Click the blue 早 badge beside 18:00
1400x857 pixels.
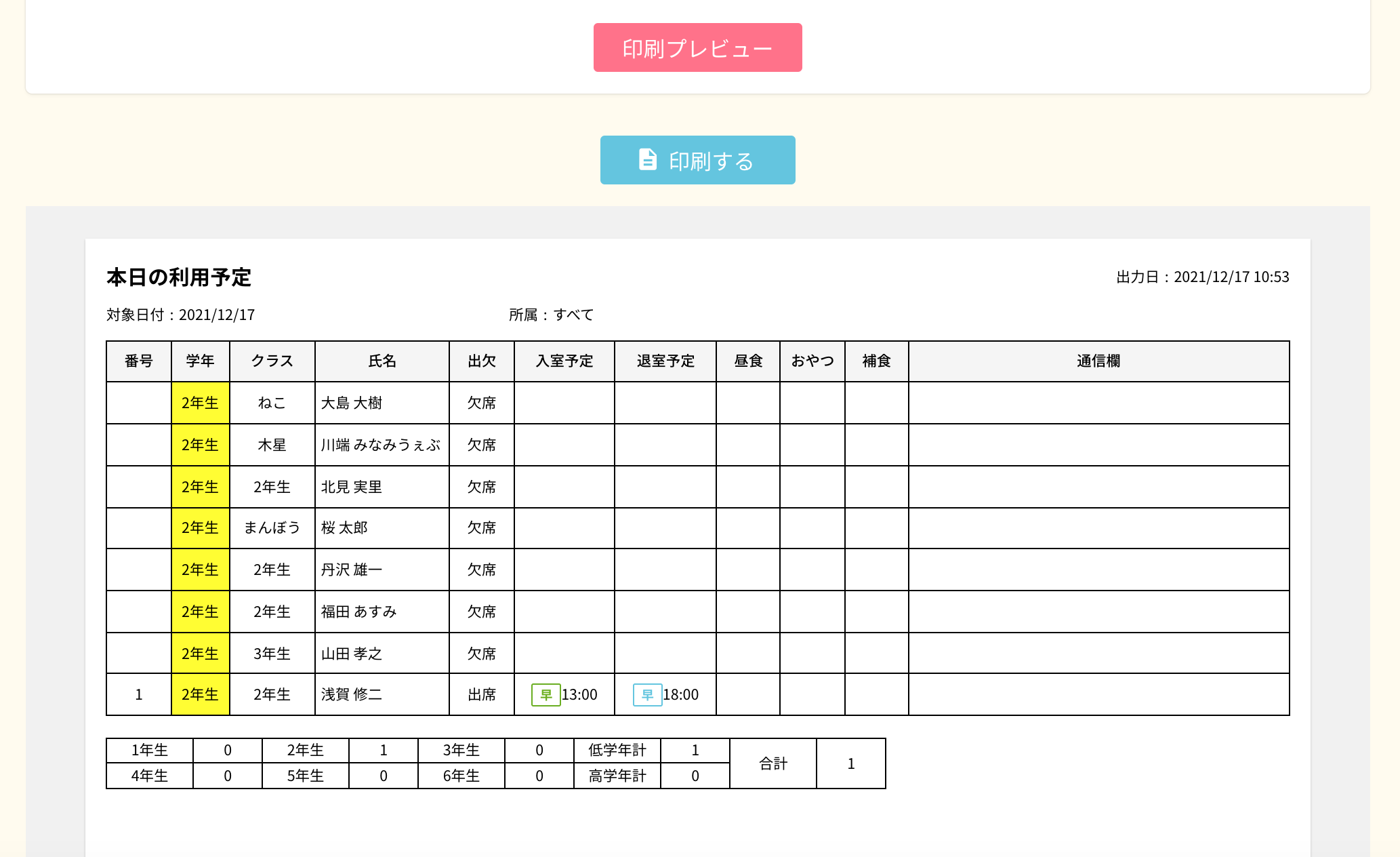[647, 695]
